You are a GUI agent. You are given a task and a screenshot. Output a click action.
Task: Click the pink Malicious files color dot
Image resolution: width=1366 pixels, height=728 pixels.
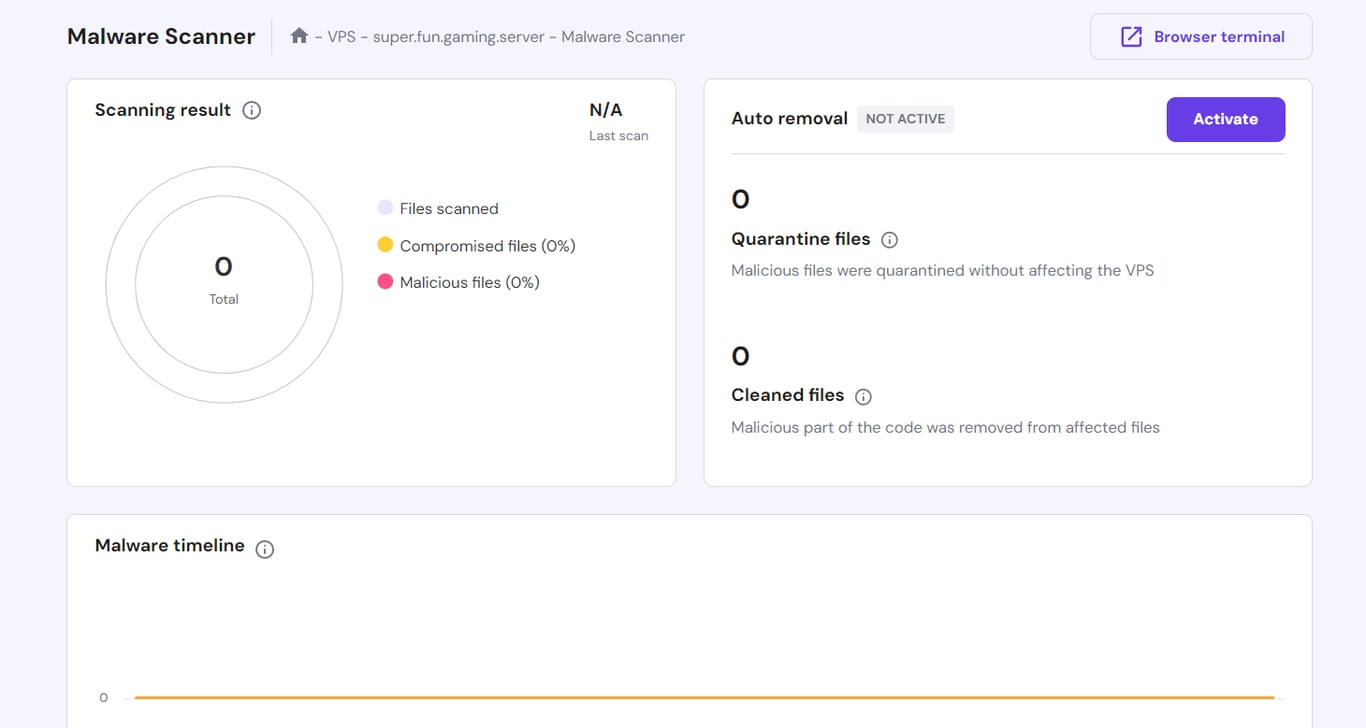pos(385,282)
